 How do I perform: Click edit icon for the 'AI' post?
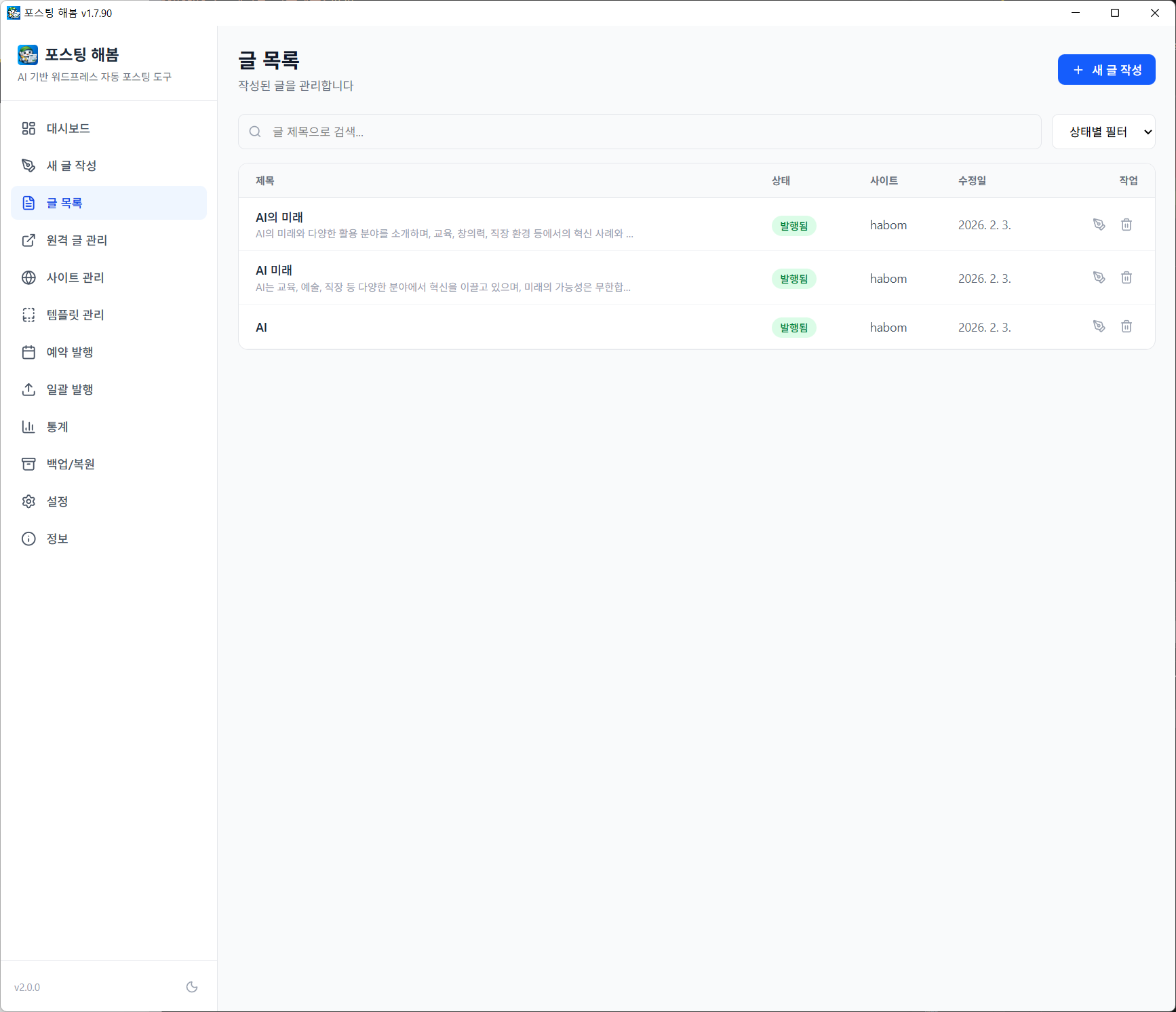point(1099,326)
